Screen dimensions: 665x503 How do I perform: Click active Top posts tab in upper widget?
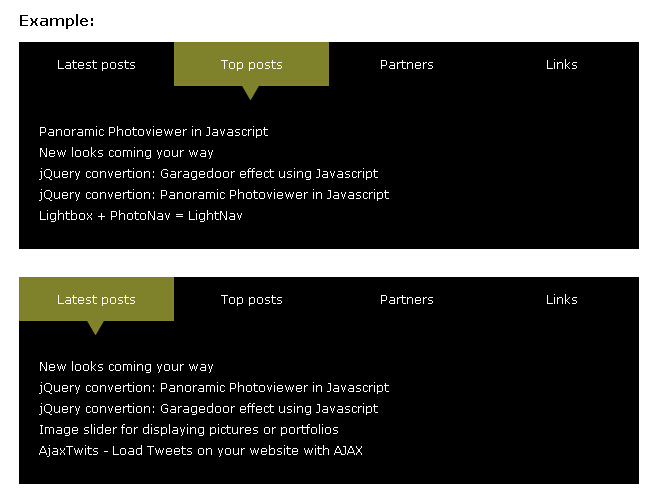point(251,64)
